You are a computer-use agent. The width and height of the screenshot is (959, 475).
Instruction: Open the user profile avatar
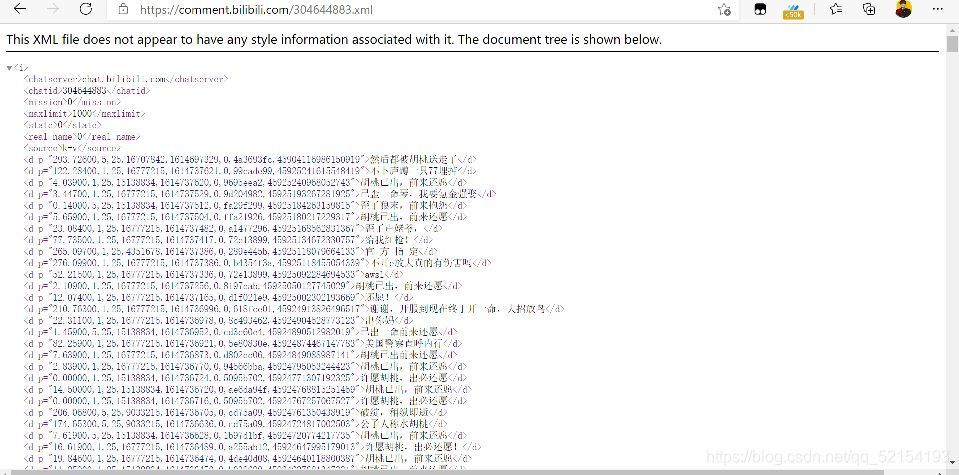(903, 9)
